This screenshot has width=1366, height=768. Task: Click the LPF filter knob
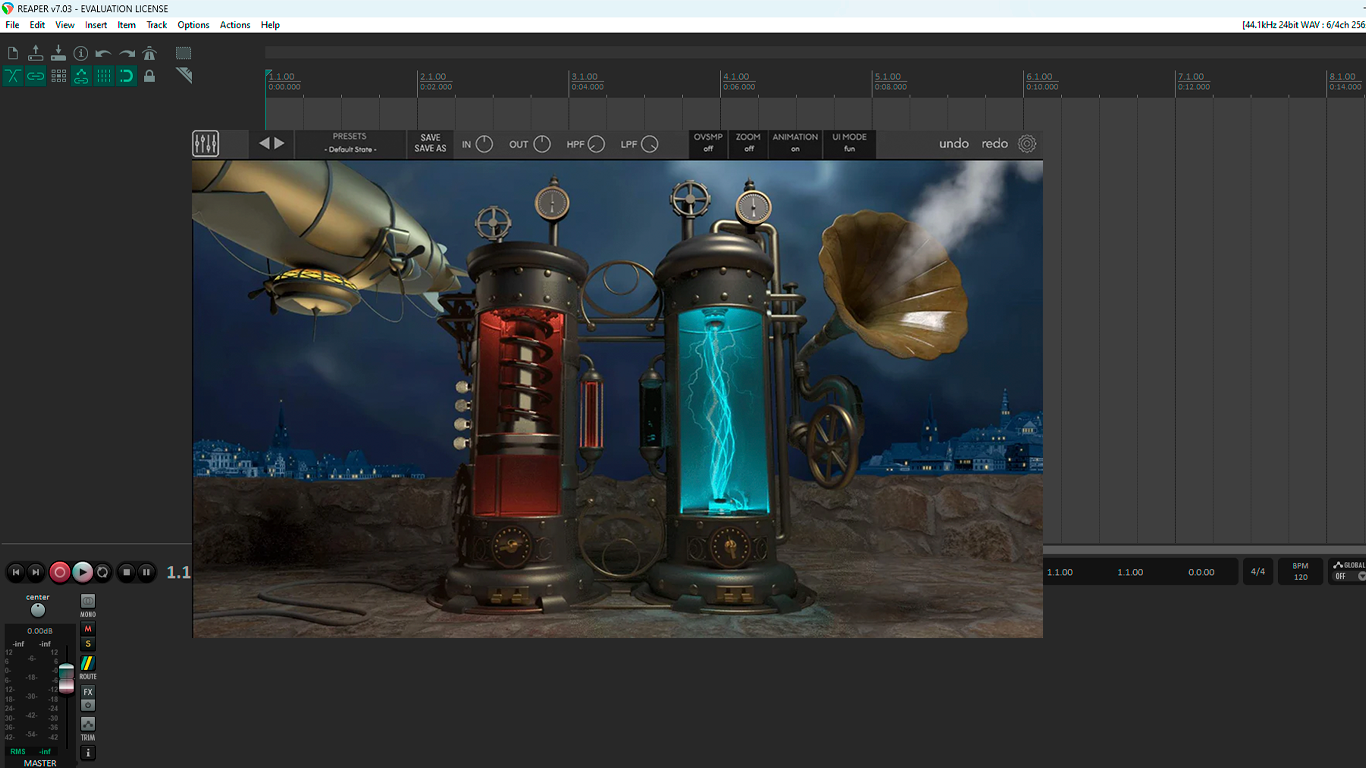click(650, 144)
